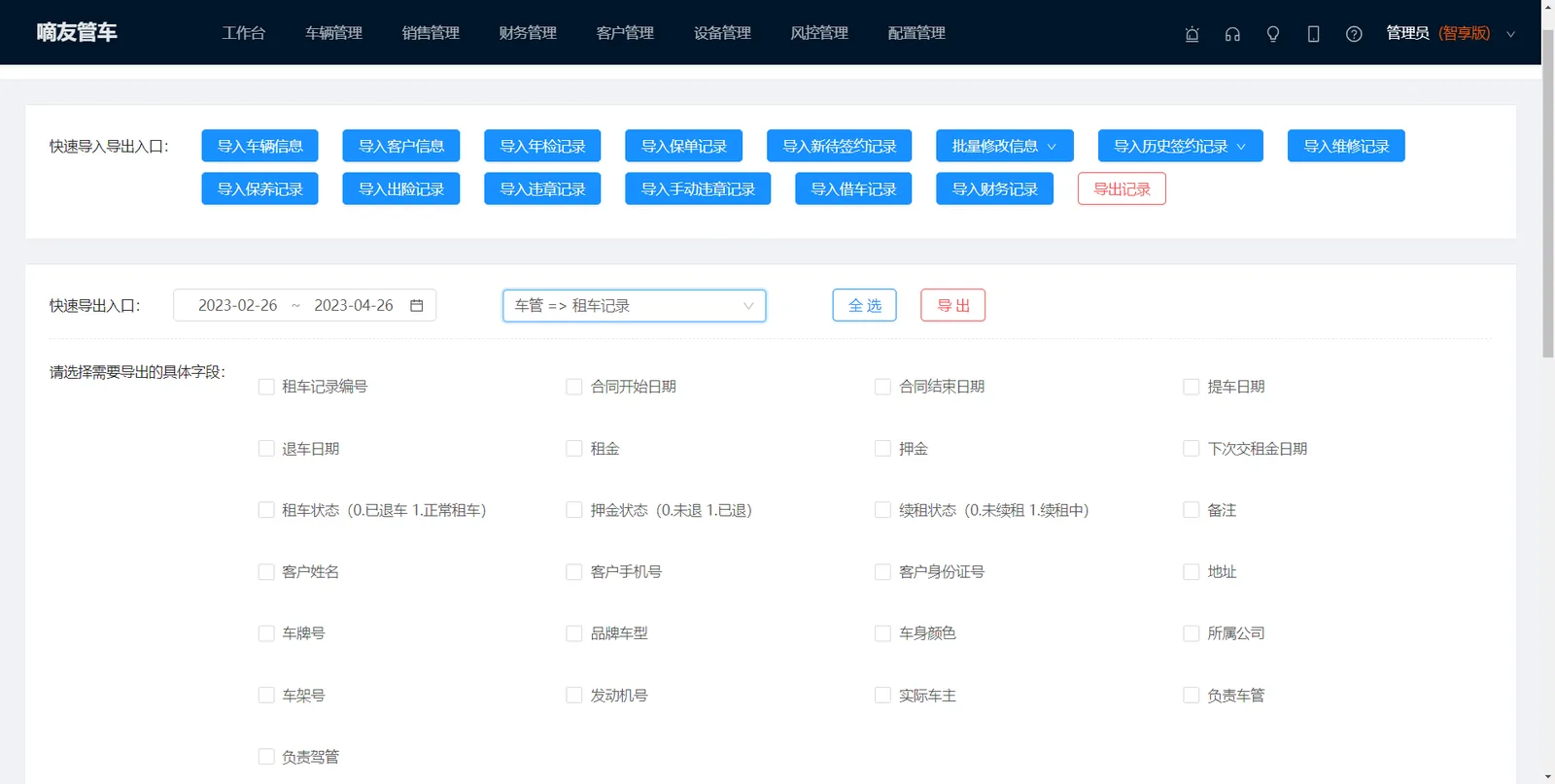The height and width of the screenshot is (784, 1555).
Task: Expand the 批量修改信息 dropdown button
Action: point(1005,146)
